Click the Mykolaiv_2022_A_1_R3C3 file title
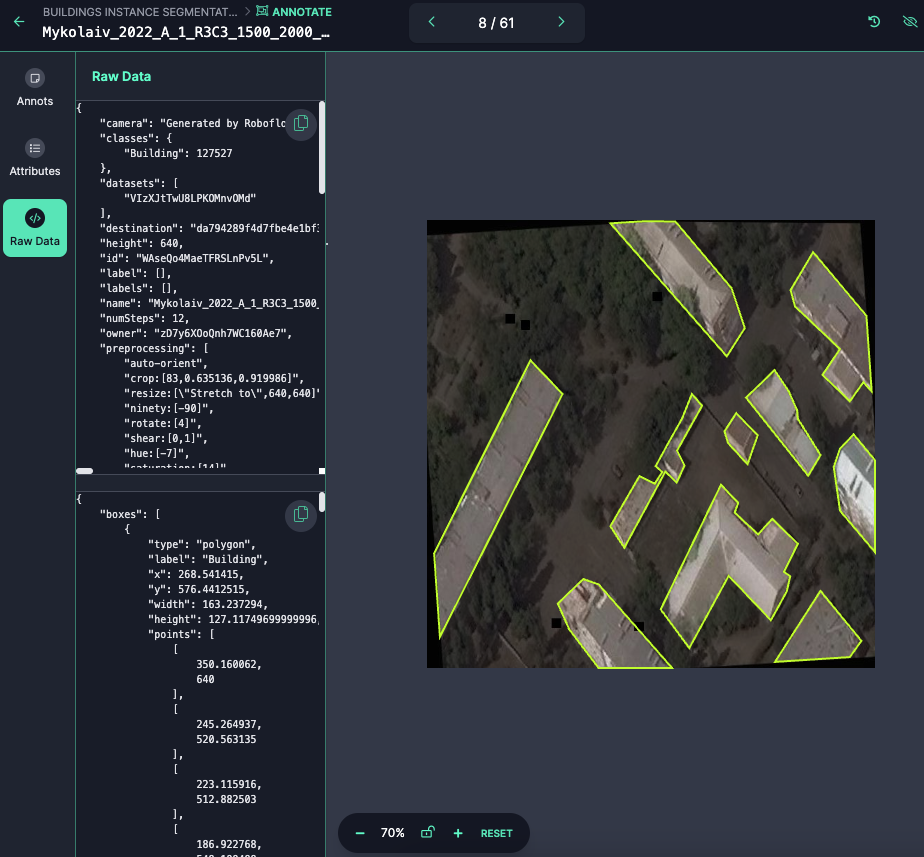 pos(186,32)
